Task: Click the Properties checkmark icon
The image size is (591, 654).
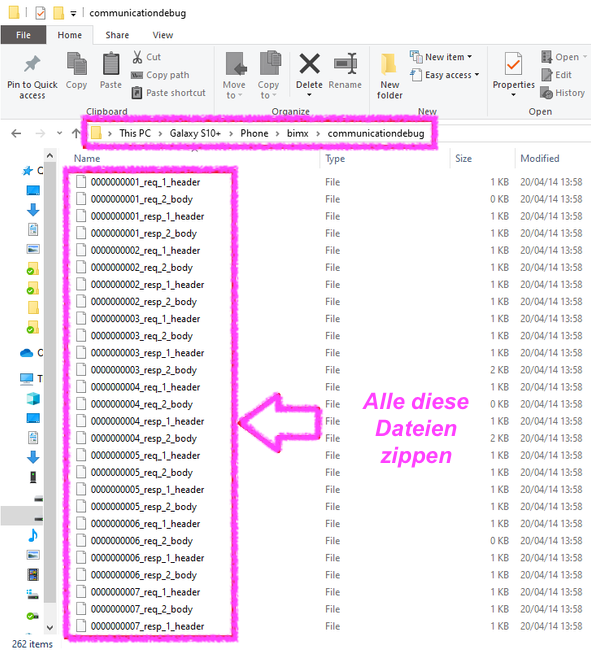Action: 513,65
